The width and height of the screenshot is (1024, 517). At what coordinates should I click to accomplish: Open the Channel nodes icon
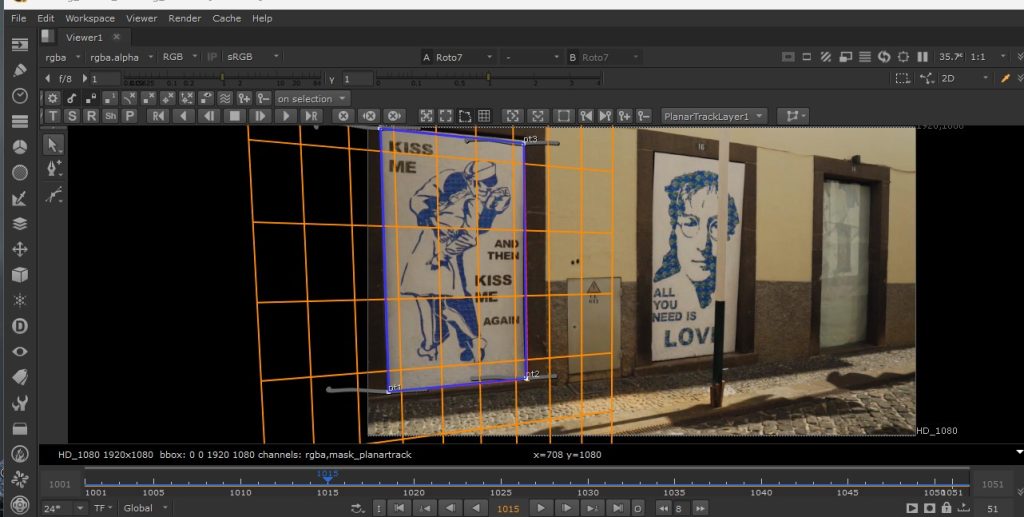20,121
